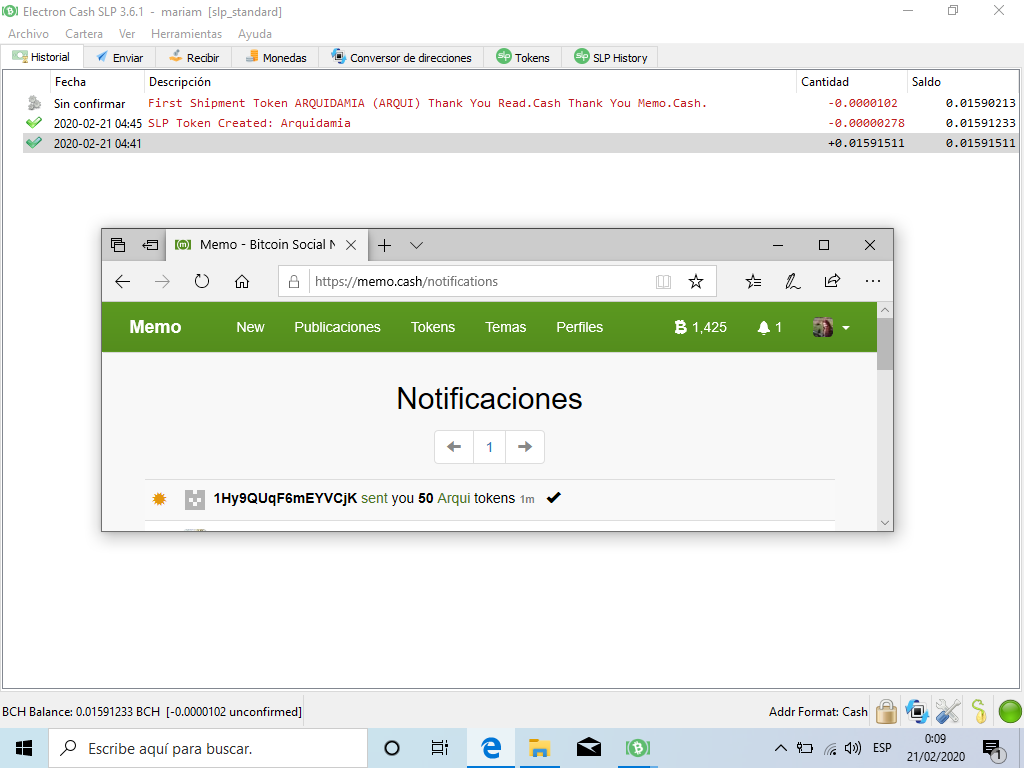Viewport: 1024px width, 768px height.
Task: Close the Memo browser tab
Action: pyautogui.click(x=351, y=245)
